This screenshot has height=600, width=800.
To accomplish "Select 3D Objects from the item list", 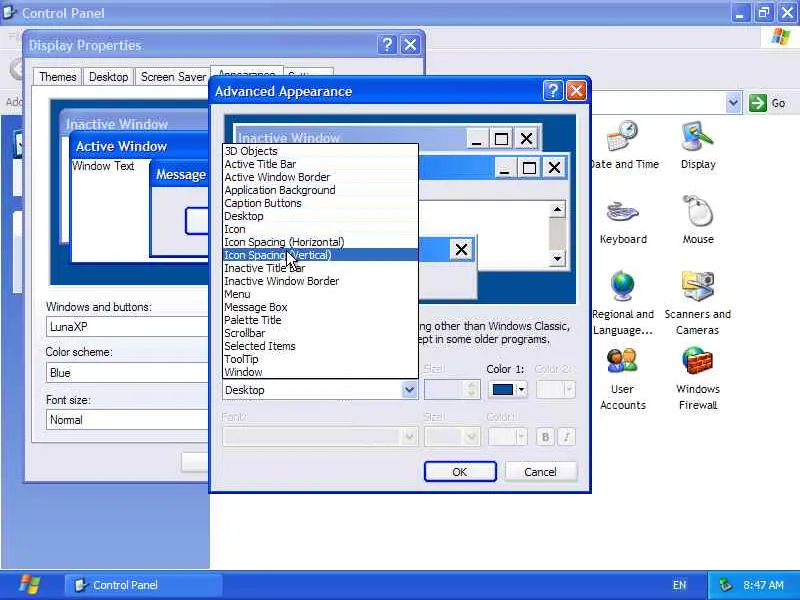I will tap(320, 151).
